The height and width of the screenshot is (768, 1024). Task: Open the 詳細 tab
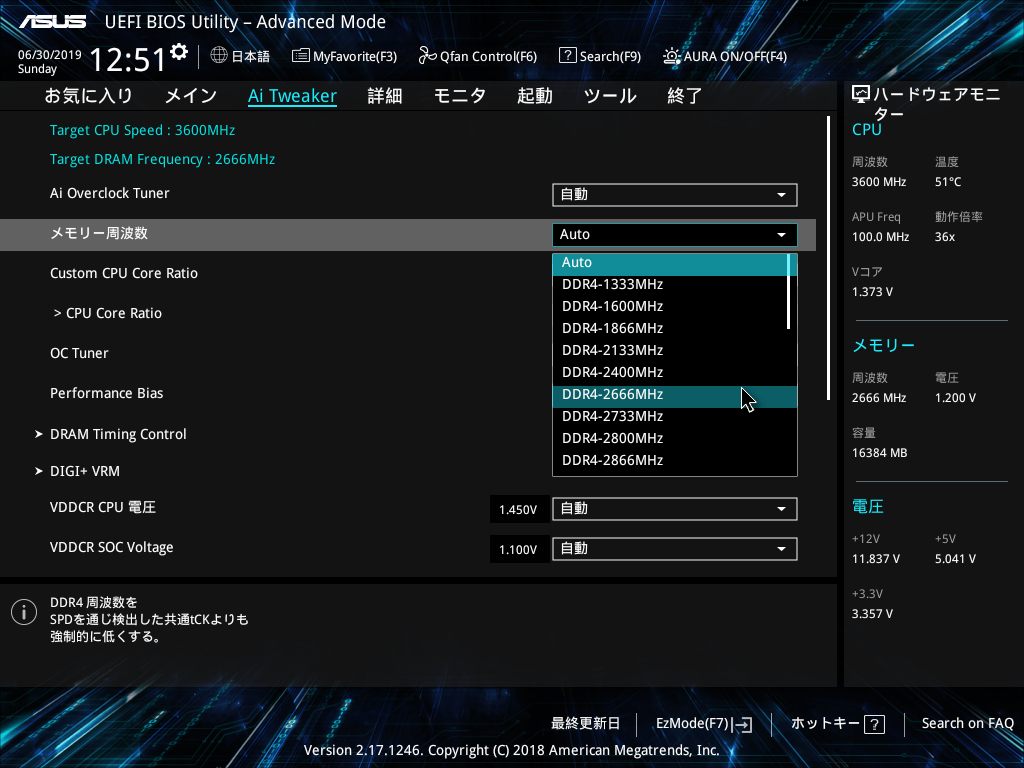(385, 96)
